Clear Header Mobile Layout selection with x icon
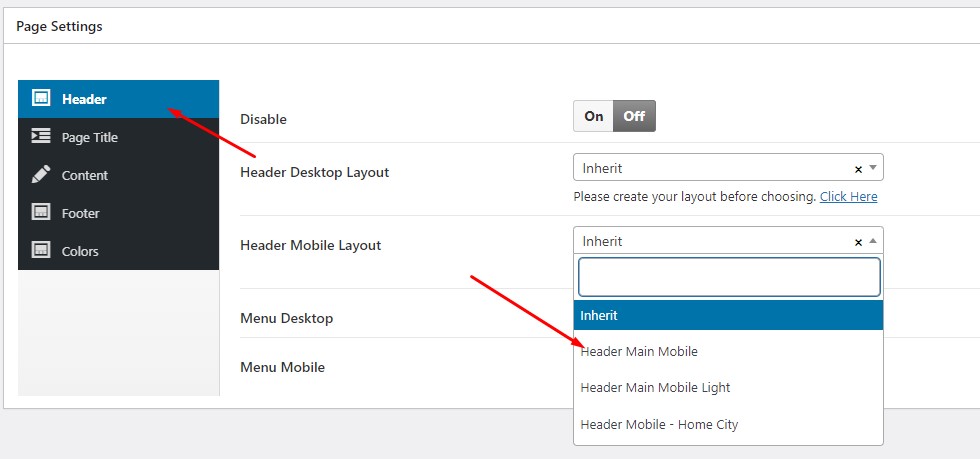This screenshot has width=980, height=459. [x=858, y=242]
